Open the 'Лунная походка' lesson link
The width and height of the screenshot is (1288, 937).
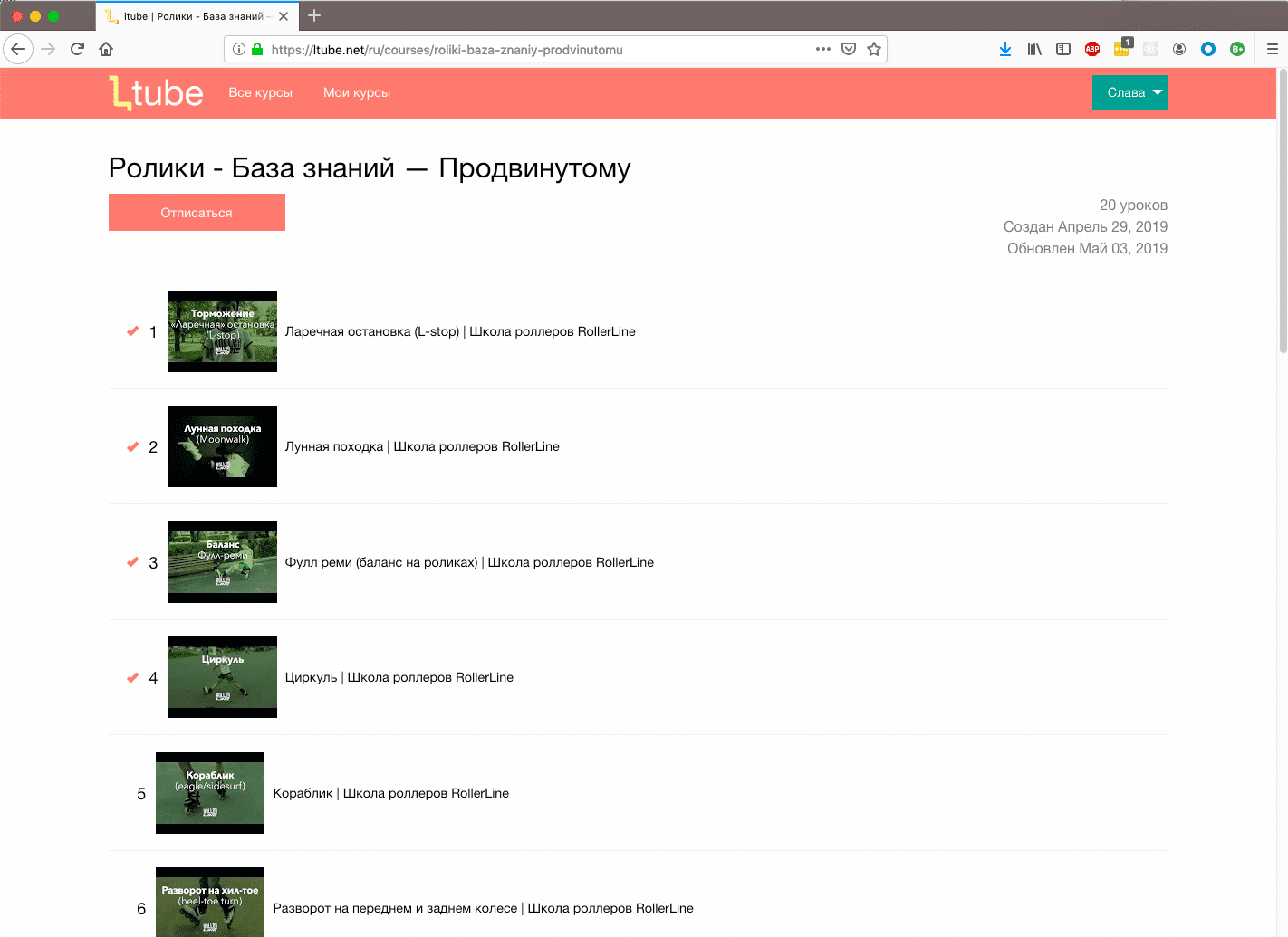click(x=422, y=446)
